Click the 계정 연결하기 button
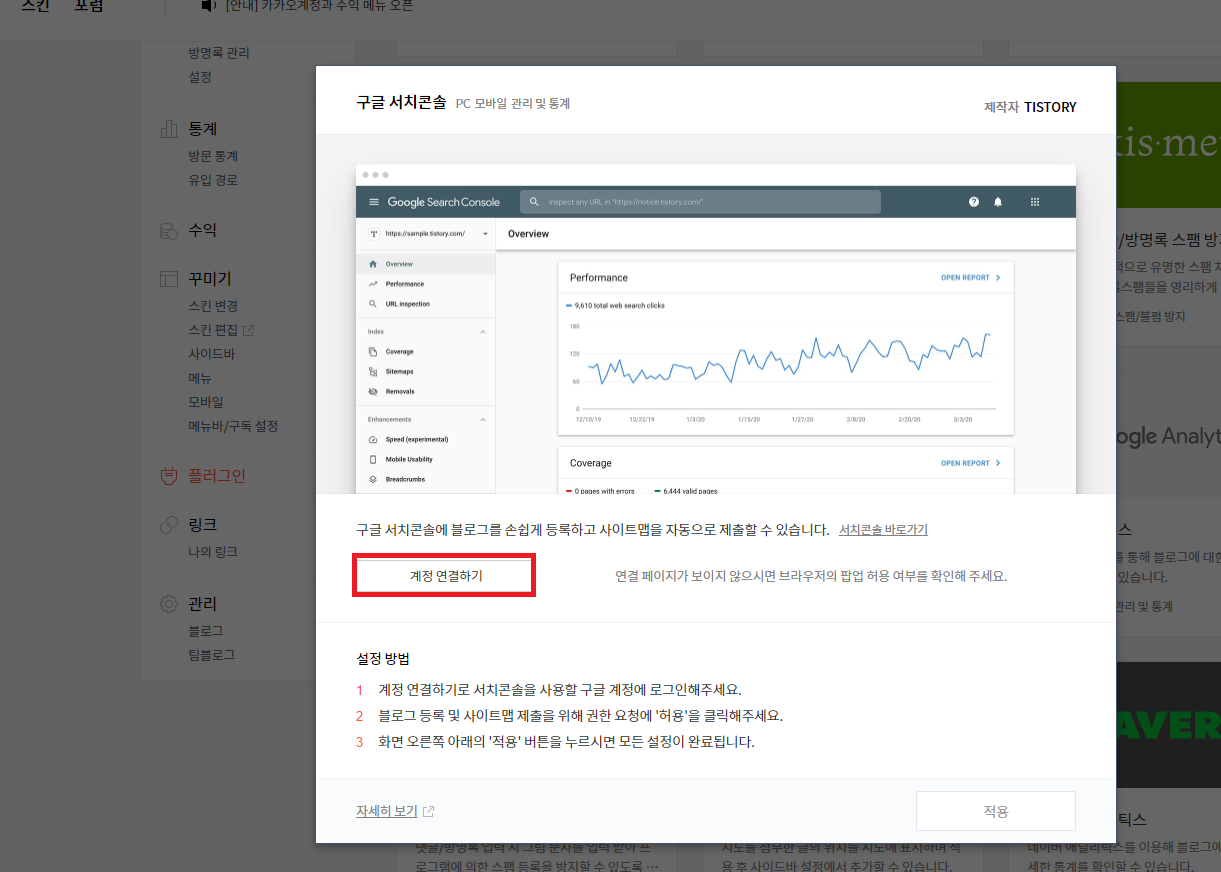Screen dimensions: 1221x872 pos(445,576)
